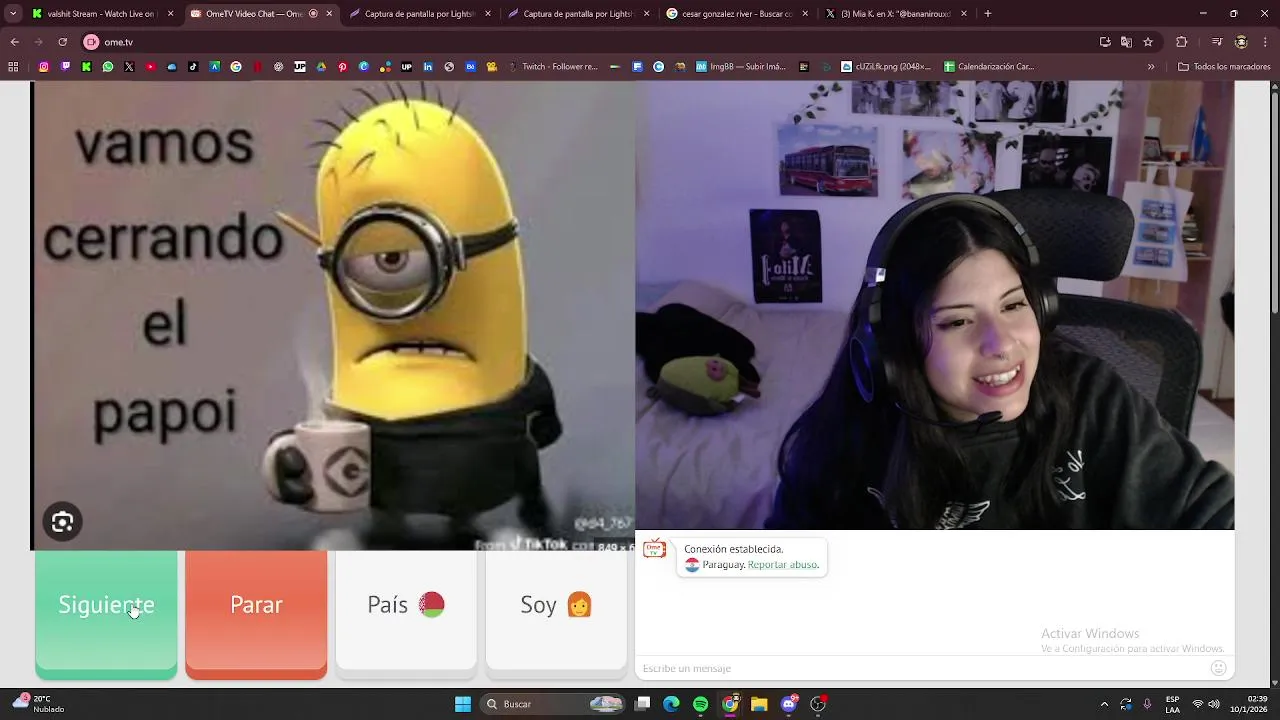Open the Soy gender selector
This screenshot has width=1280, height=720.
pos(556,610)
